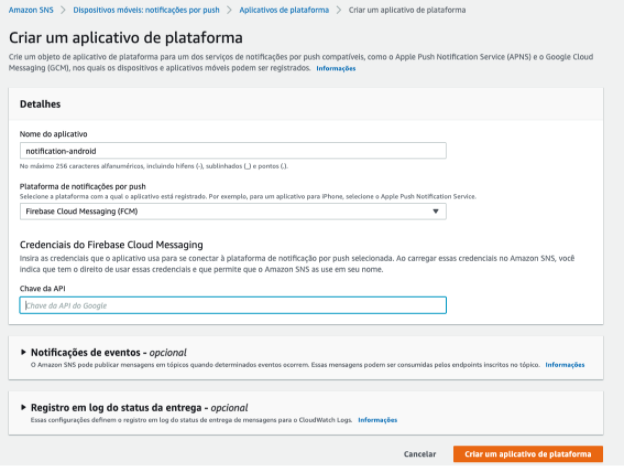This screenshot has height=468, width=625.
Task: Click the Detalhes panel header
Action: point(306,104)
